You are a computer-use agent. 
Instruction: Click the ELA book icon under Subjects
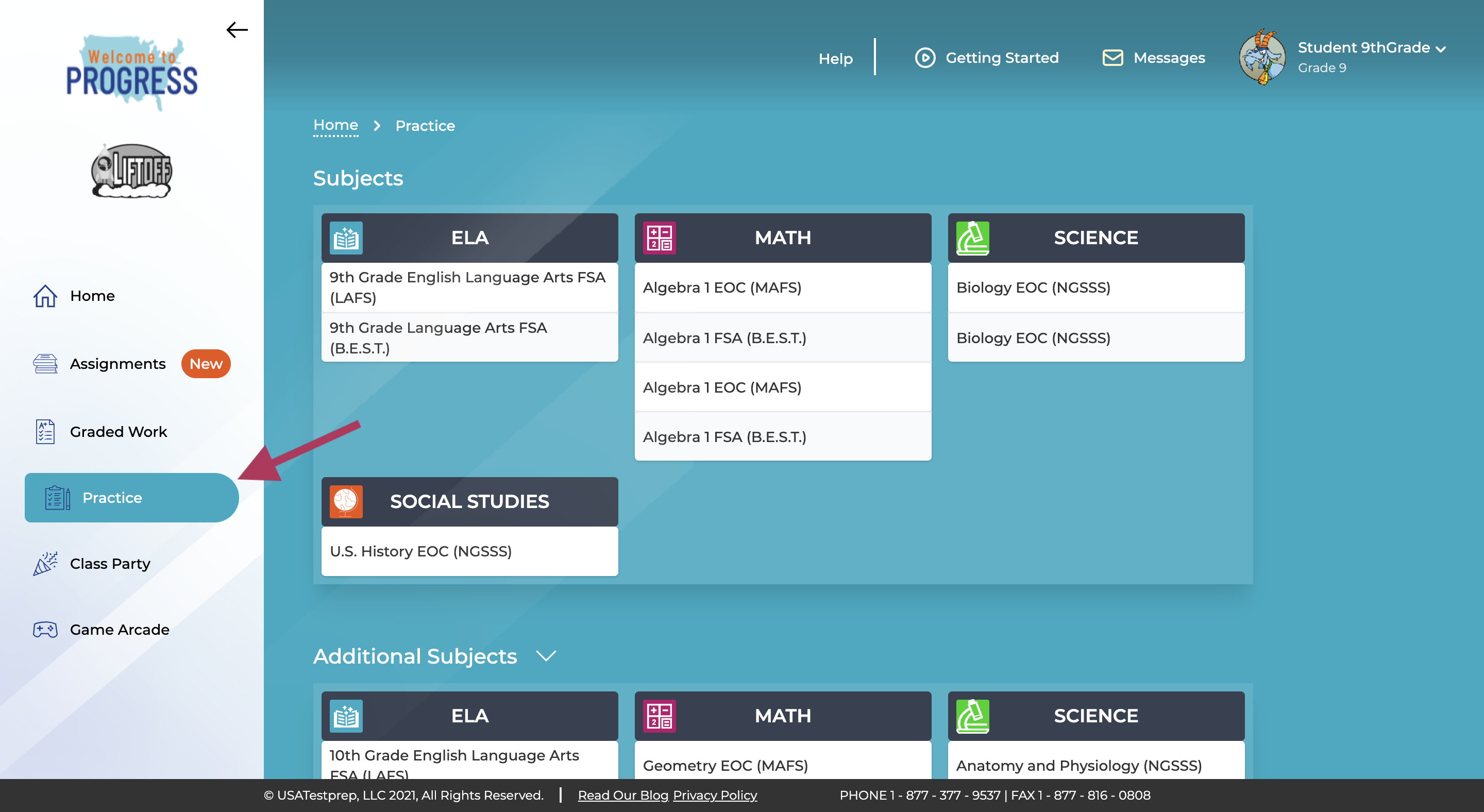pyautogui.click(x=346, y=238)
